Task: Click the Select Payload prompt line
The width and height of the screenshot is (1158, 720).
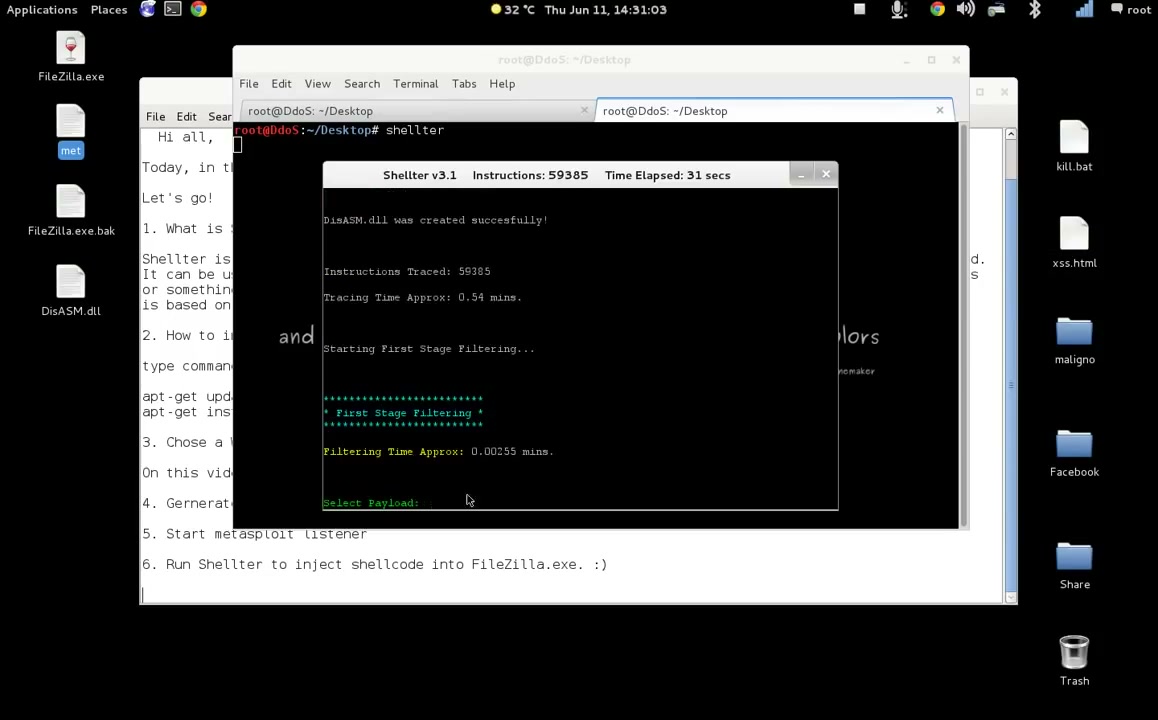Action: (x=371, y=503)
